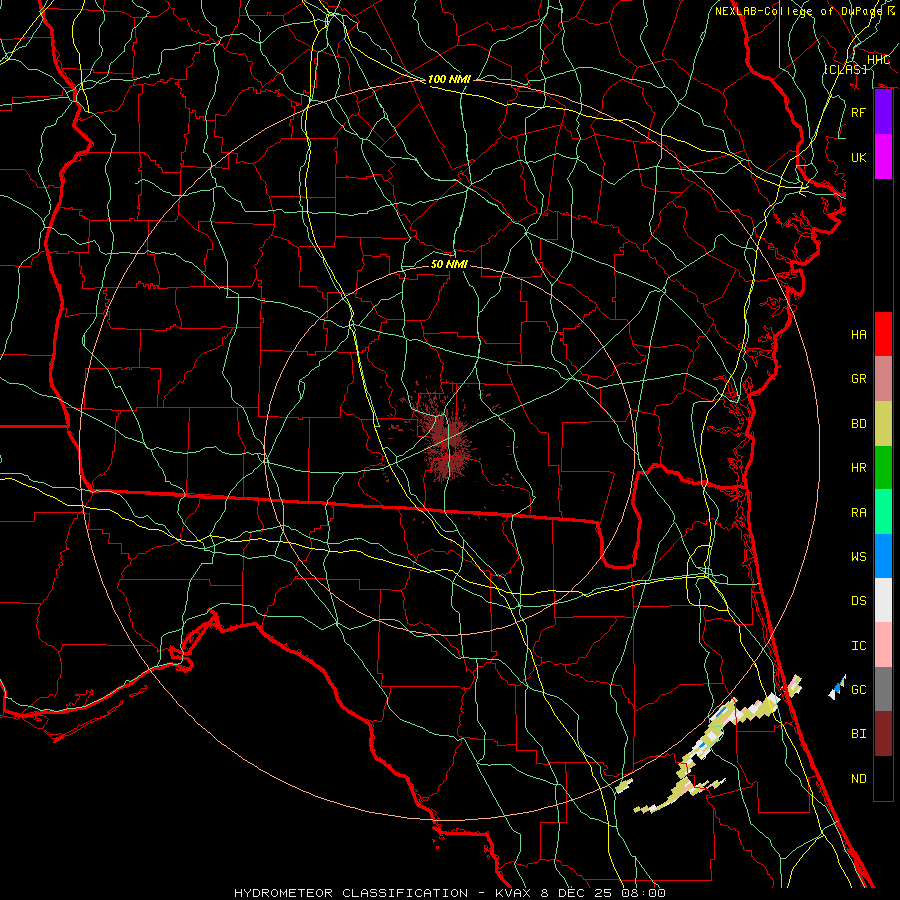Click the 'ND' legend label

point(859,779)
